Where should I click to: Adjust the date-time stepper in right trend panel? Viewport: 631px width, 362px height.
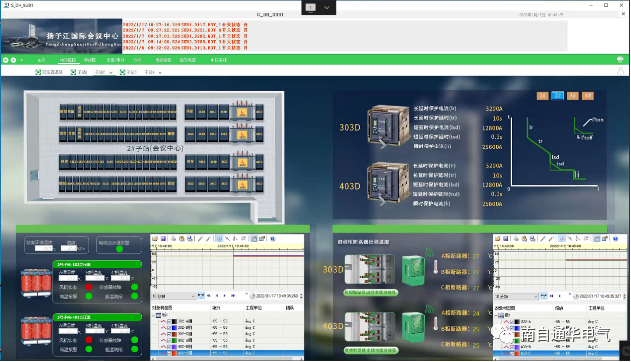(x=625, y=296)
